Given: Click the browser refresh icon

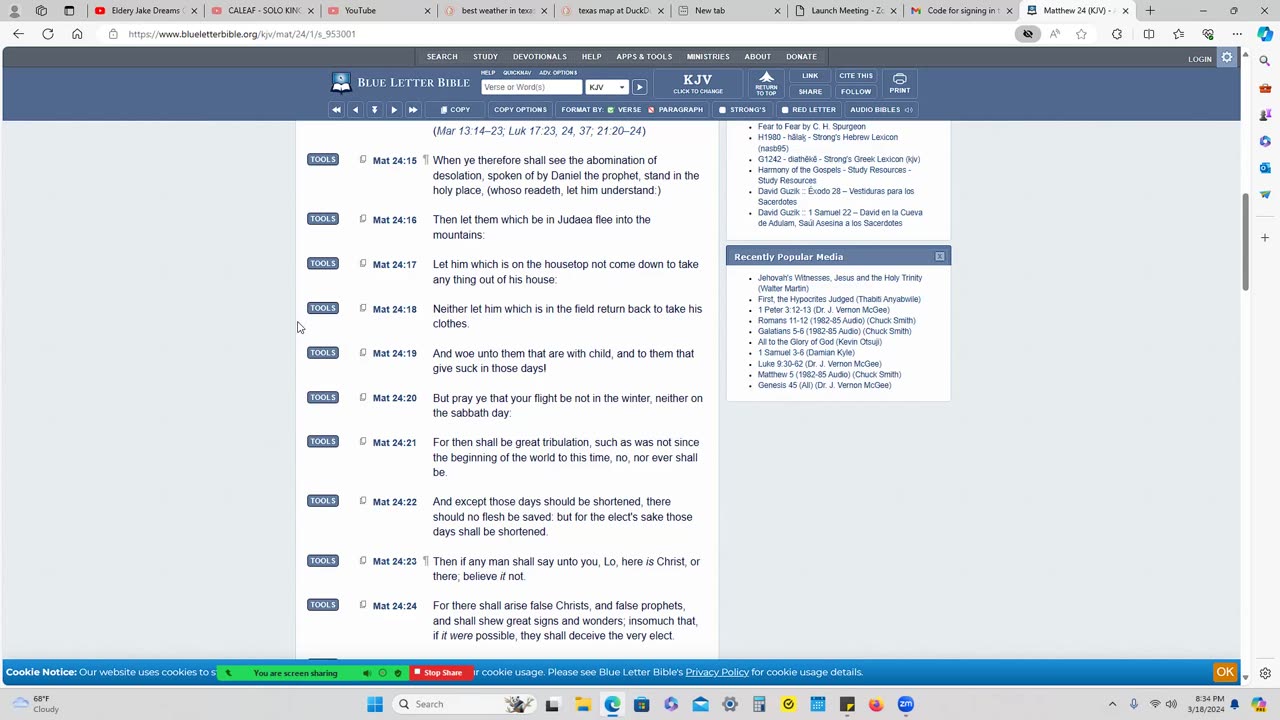Looking at the screenshot, I should (47, 34).
